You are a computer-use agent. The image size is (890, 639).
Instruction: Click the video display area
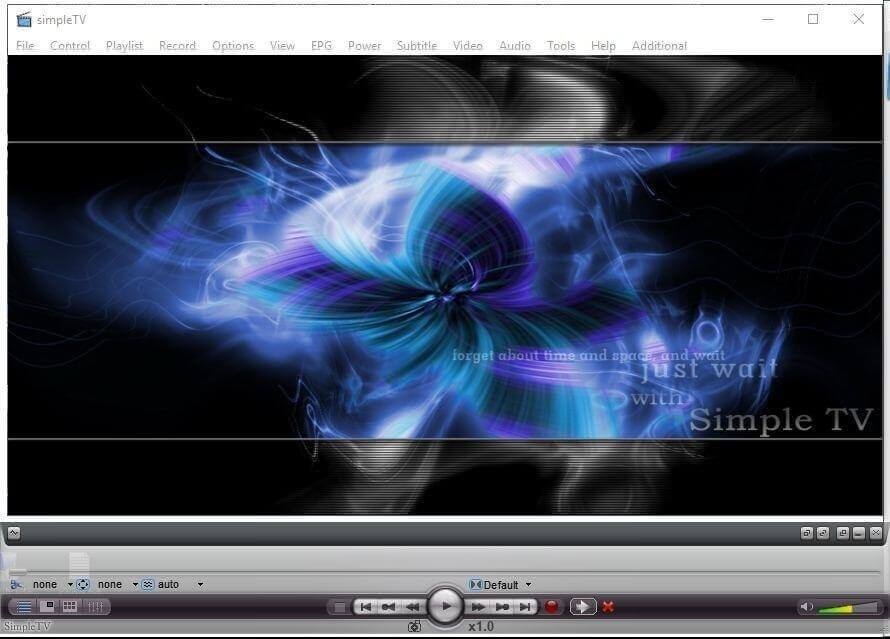(445, 285)
